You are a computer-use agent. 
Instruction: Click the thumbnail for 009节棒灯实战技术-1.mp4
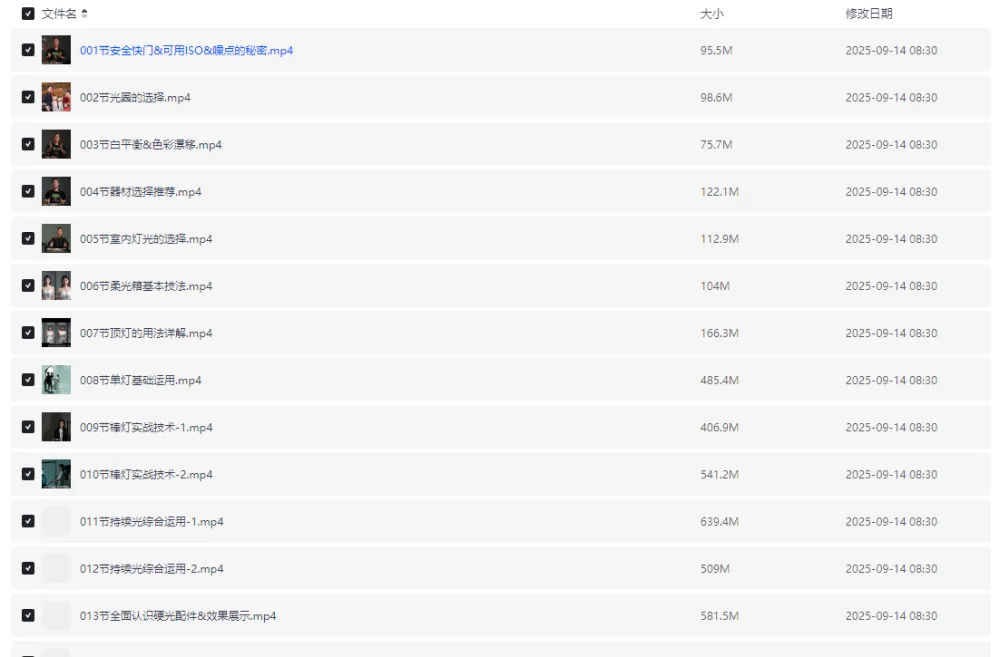(56, 427)
